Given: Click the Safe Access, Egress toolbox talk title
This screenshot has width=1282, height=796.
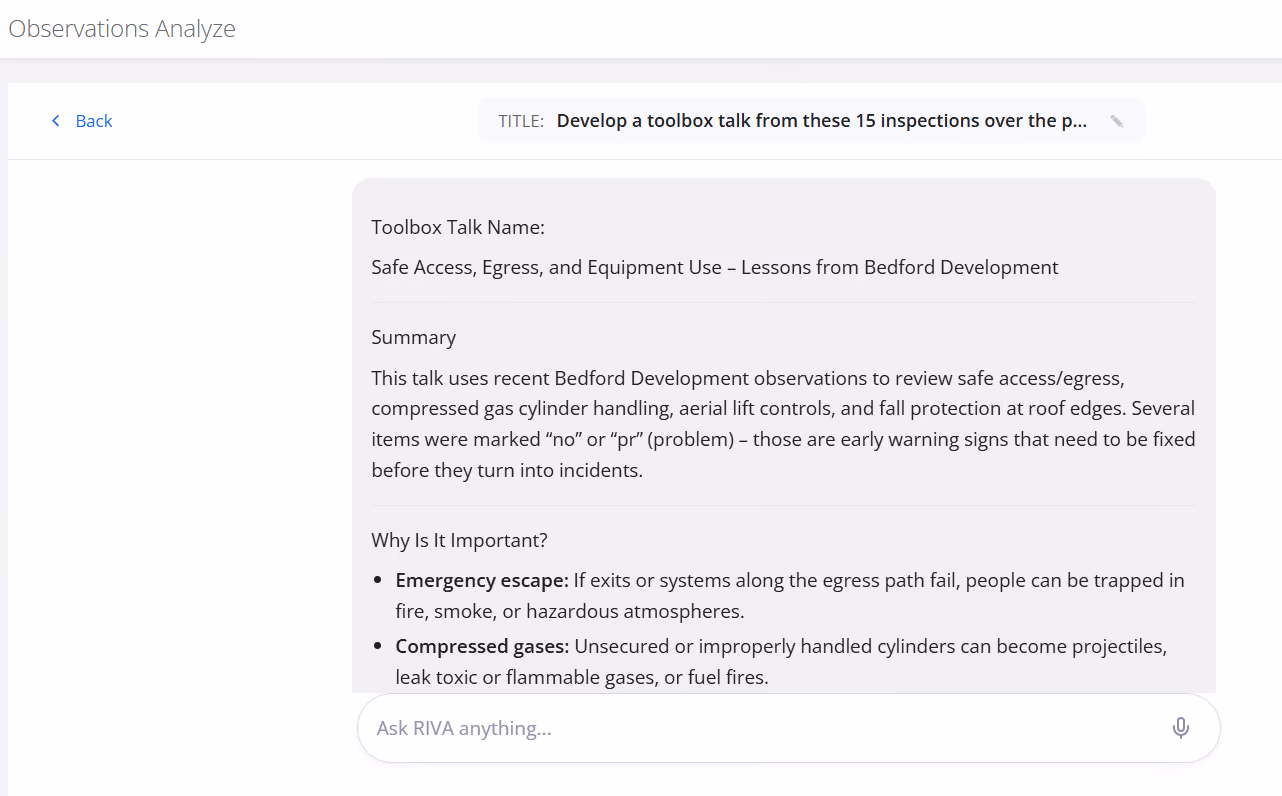Looking at the screenshot, I should coord(715,267).
